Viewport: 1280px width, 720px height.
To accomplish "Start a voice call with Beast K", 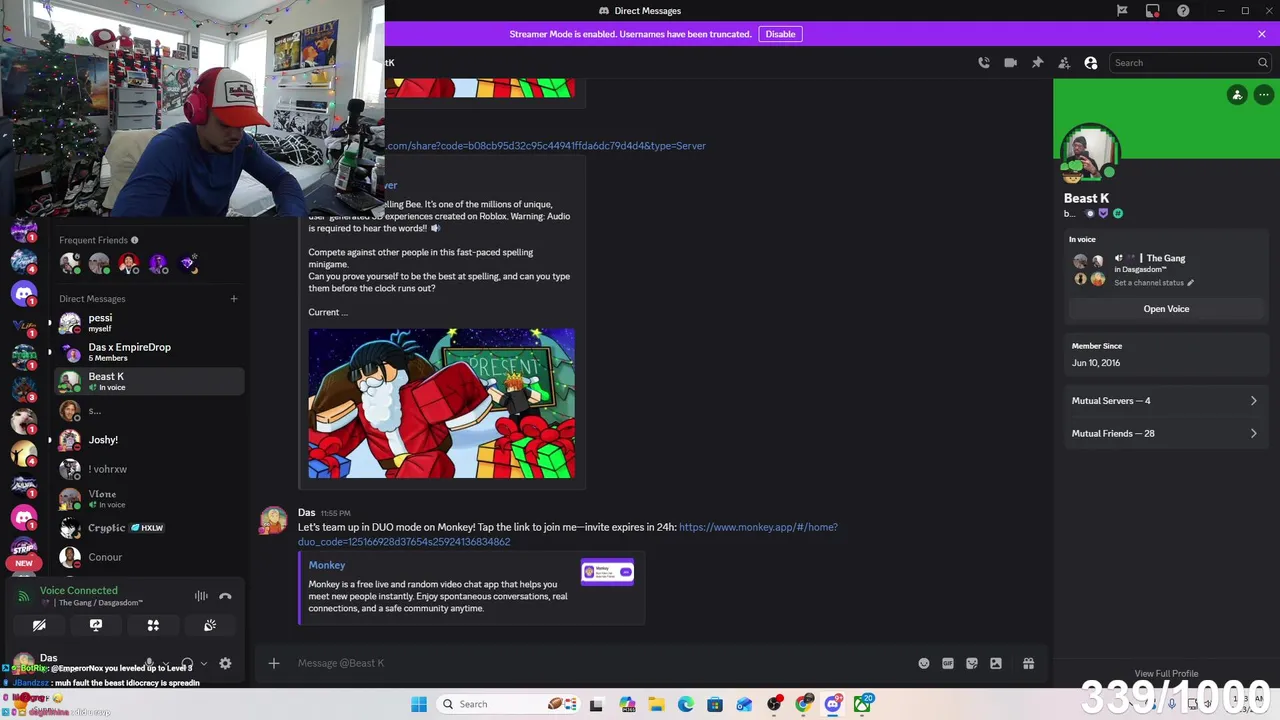I will pyautogui.click(x=984, y=63).
